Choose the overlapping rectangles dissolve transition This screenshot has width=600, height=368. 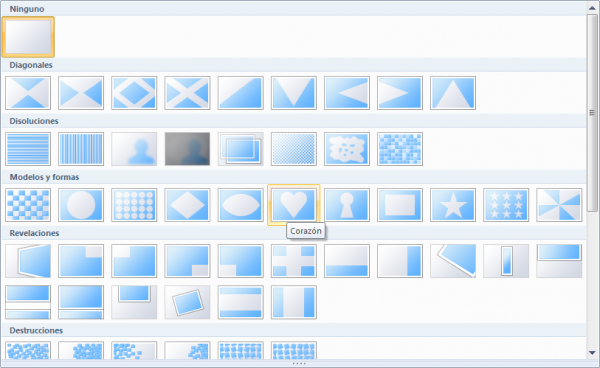(x=241, y=149)
